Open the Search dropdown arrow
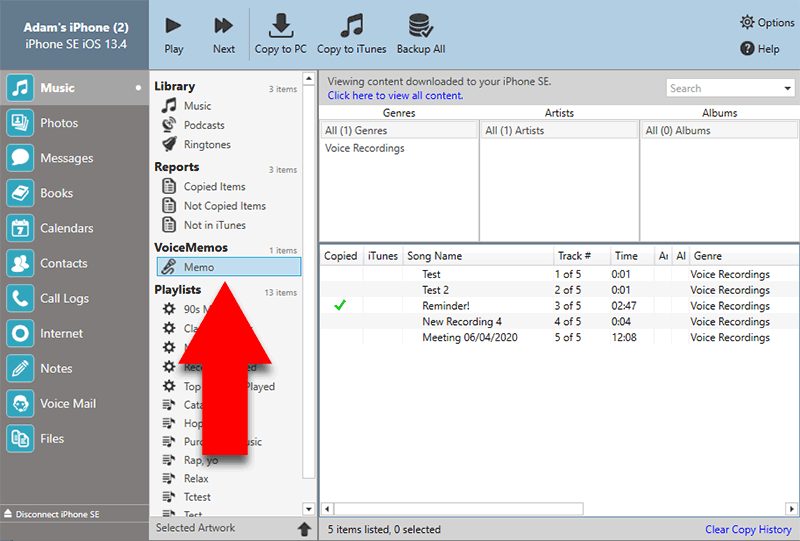 [788, 88]
